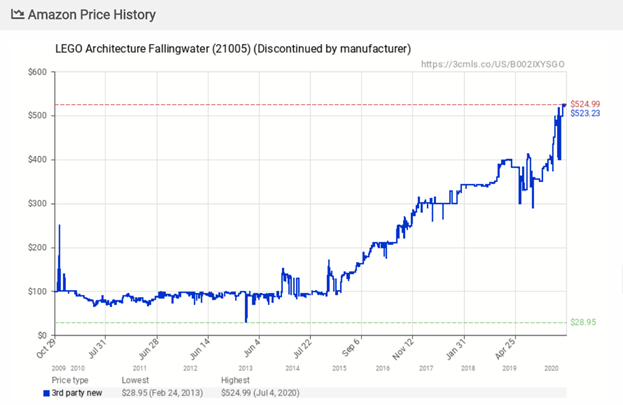Click the red $524.99 highest price label
This screenshot has width=623, height=405.
(584, 102)
